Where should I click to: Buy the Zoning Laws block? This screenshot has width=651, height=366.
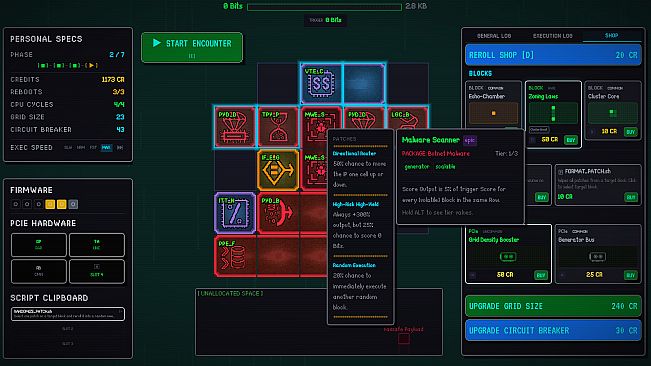click(571, 140)
